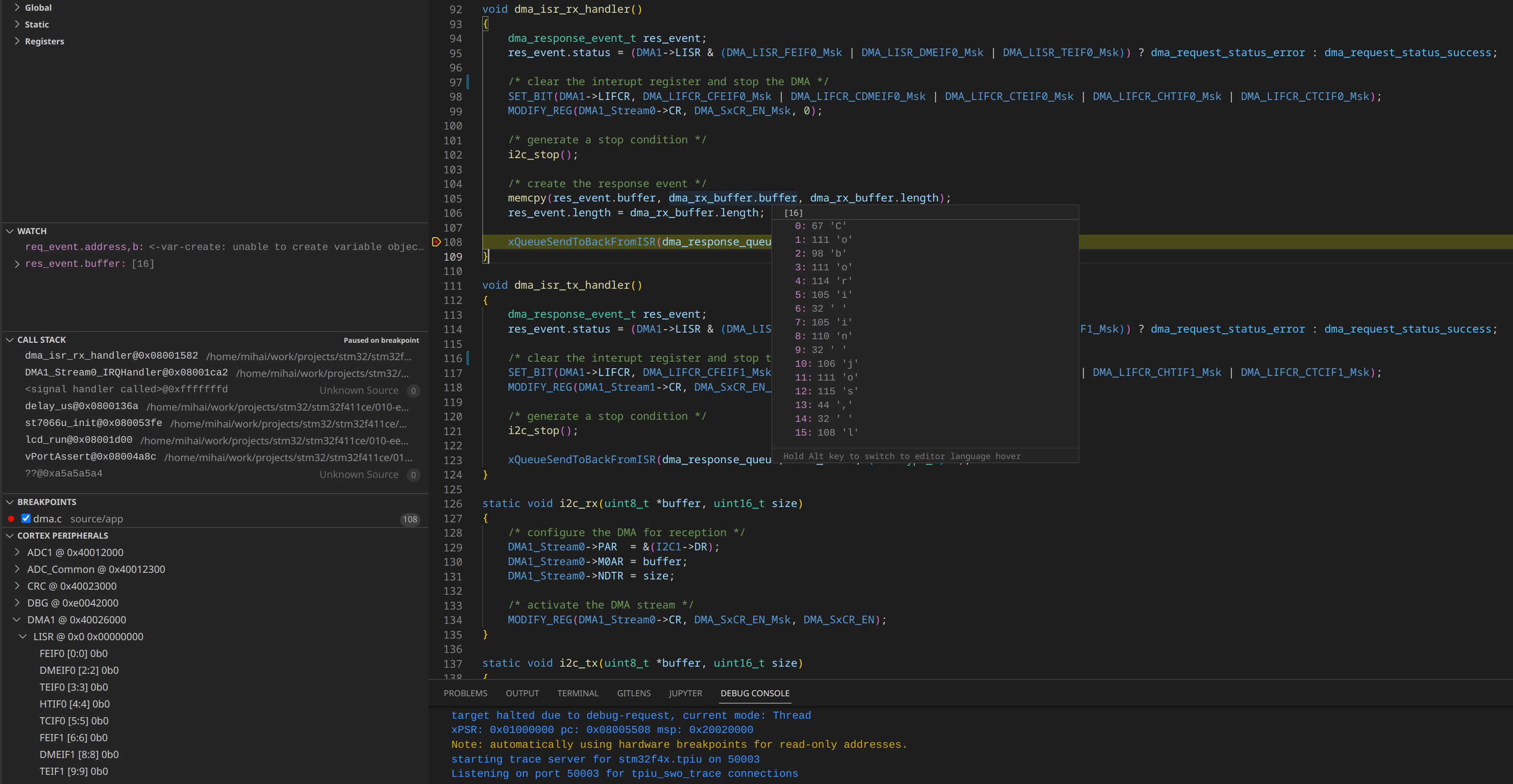Collapse the WATCH section chevron
Image resolution: width=1513 pixels, height=784 pixels.
tap(10, 232)
